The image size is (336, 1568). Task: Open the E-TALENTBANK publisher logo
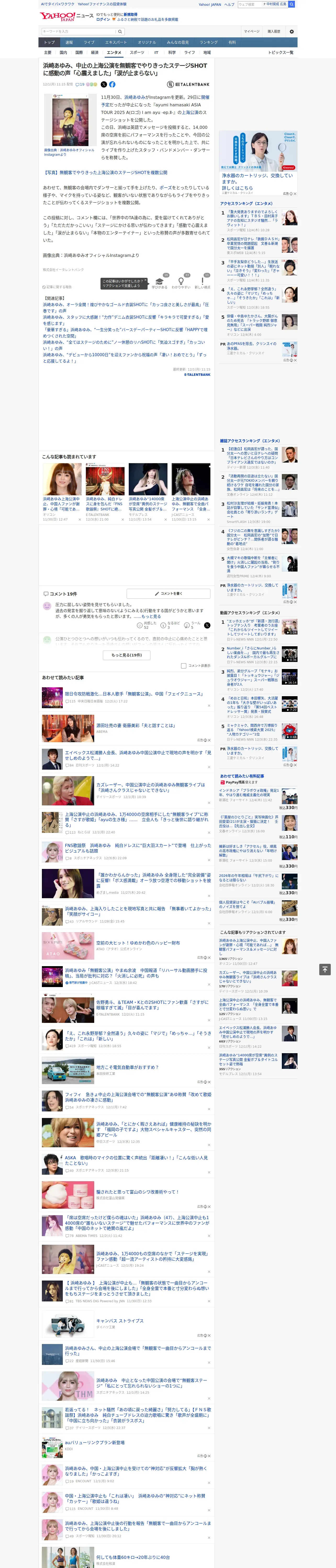pyautogui.click(x=188, y=85)
